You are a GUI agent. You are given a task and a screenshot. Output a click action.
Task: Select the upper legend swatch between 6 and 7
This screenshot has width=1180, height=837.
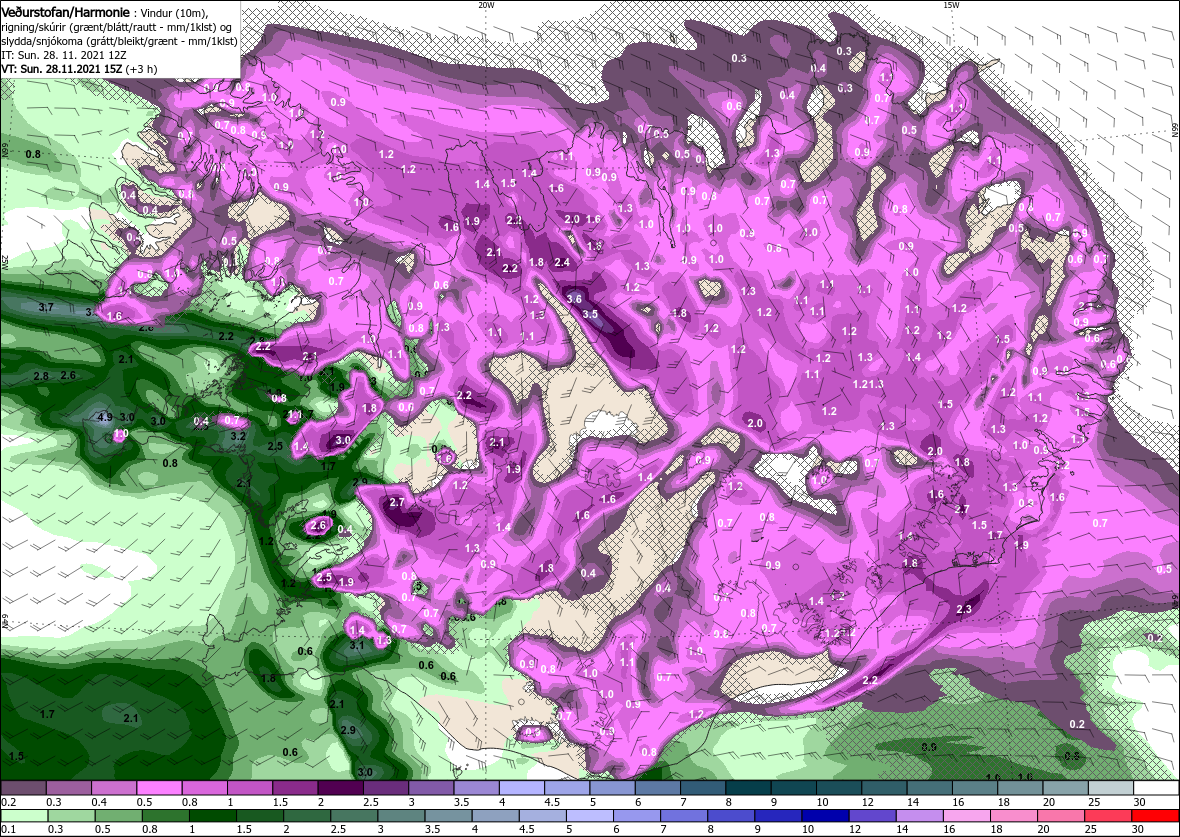[x=658, y=787]
